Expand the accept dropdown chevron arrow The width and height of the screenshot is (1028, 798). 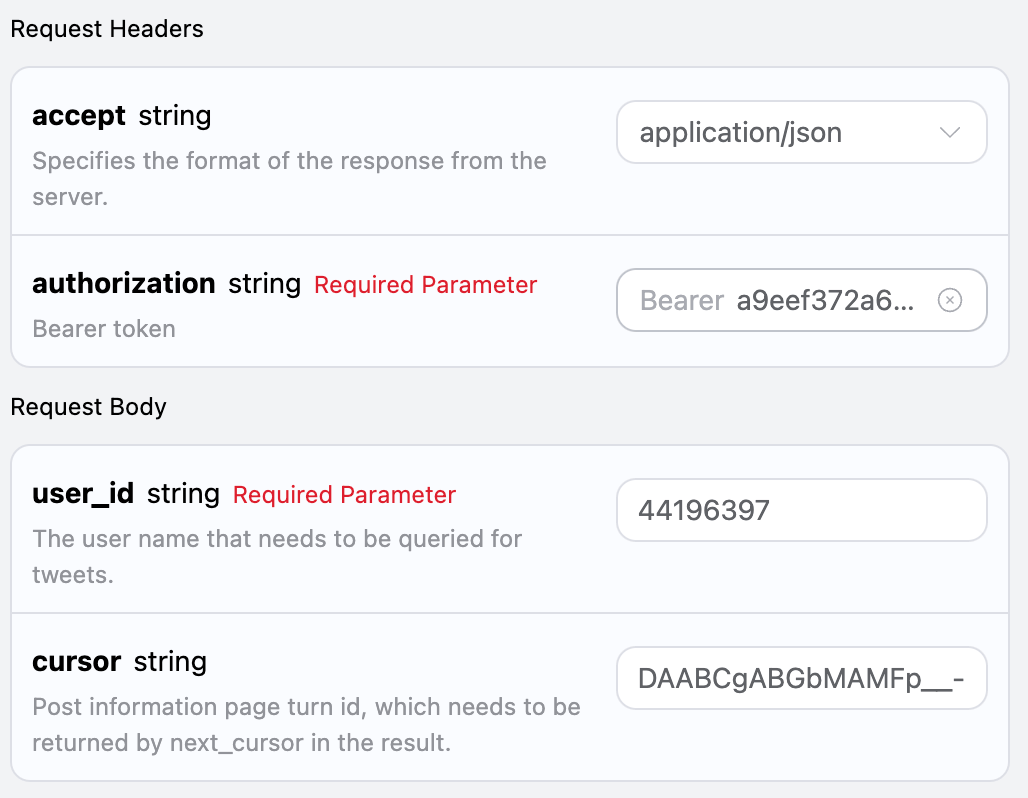pos(949,133)
